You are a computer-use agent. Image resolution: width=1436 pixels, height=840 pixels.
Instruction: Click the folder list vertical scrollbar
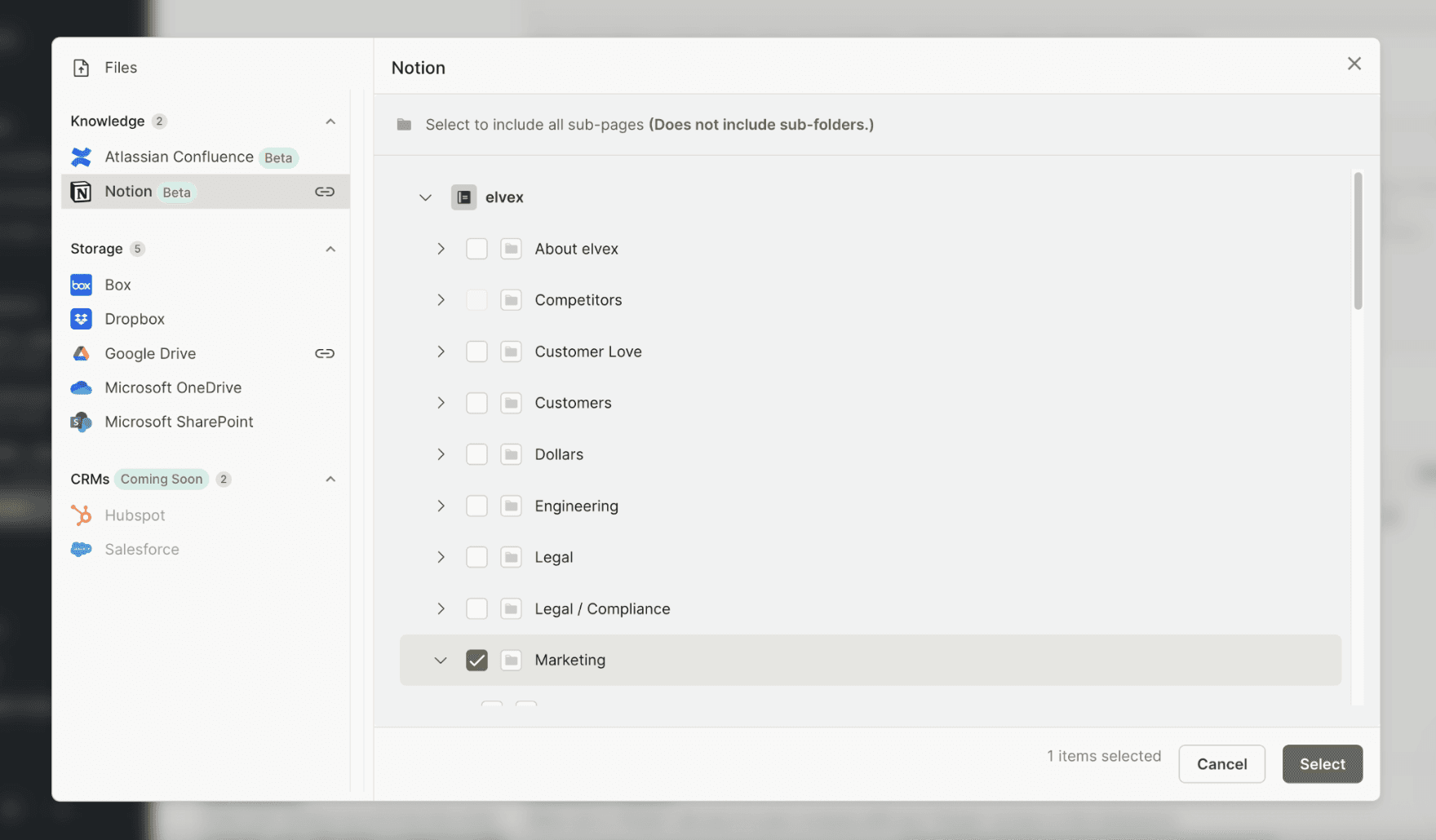[1358, 241]
